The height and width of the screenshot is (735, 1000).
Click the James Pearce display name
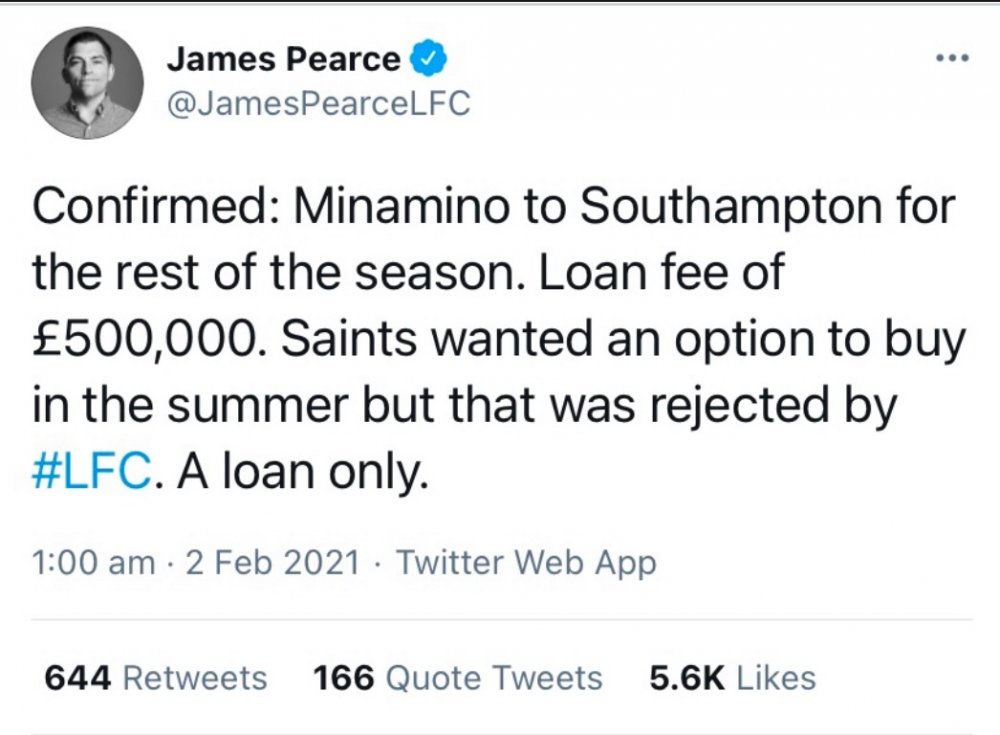pos(283,60)
